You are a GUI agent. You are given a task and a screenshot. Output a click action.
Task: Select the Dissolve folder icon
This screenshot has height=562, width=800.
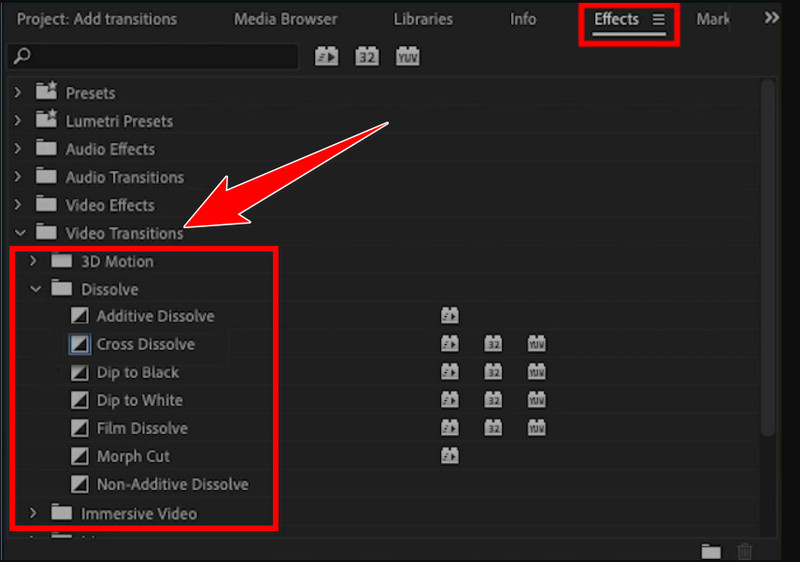point(62,288)
